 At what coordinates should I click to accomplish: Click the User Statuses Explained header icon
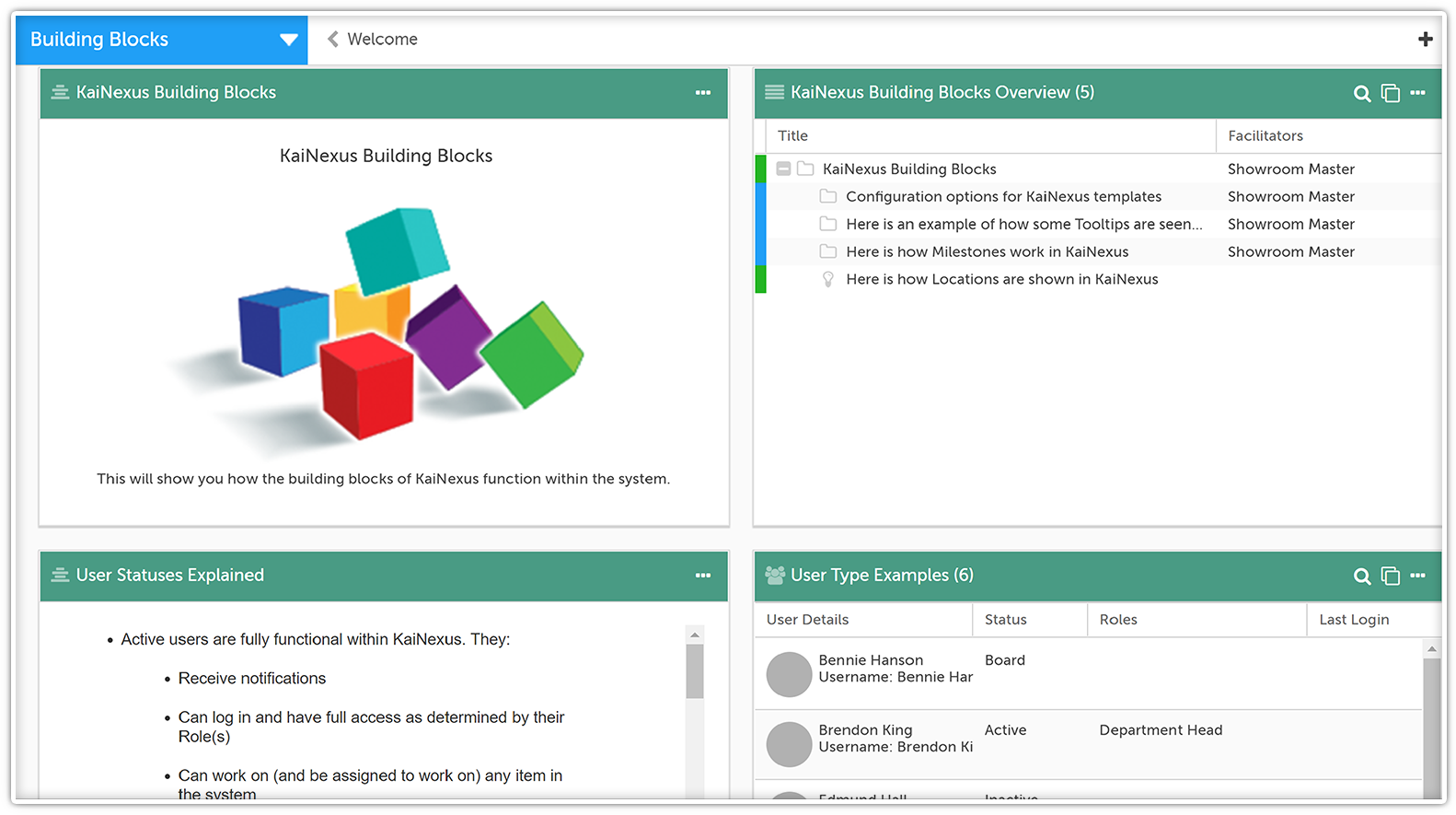click(60, 576)
